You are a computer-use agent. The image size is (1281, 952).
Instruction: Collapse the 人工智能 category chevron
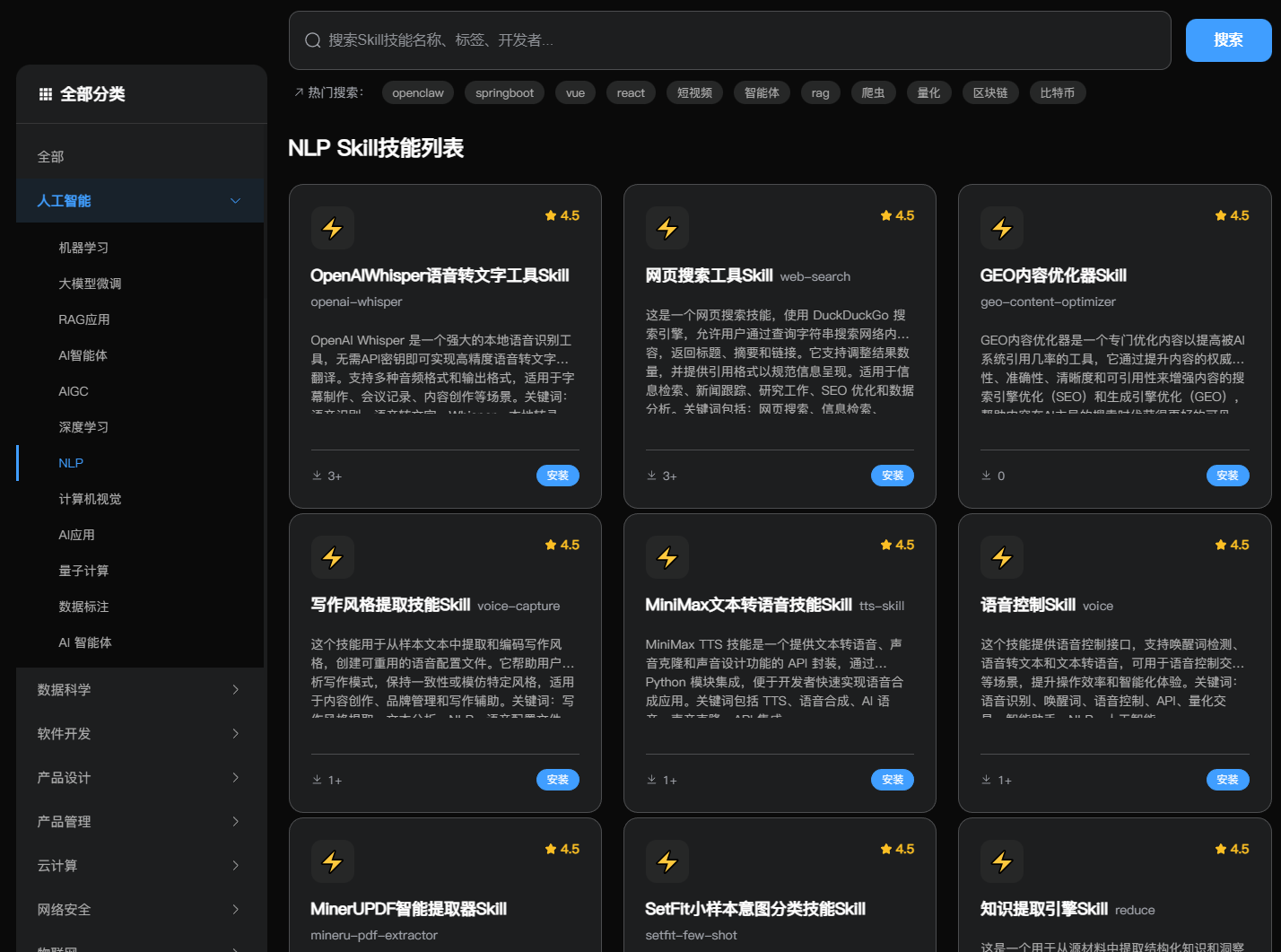click(235, 201)
